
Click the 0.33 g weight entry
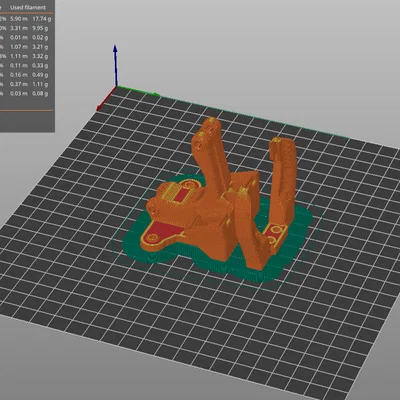(x=40, y=66)
